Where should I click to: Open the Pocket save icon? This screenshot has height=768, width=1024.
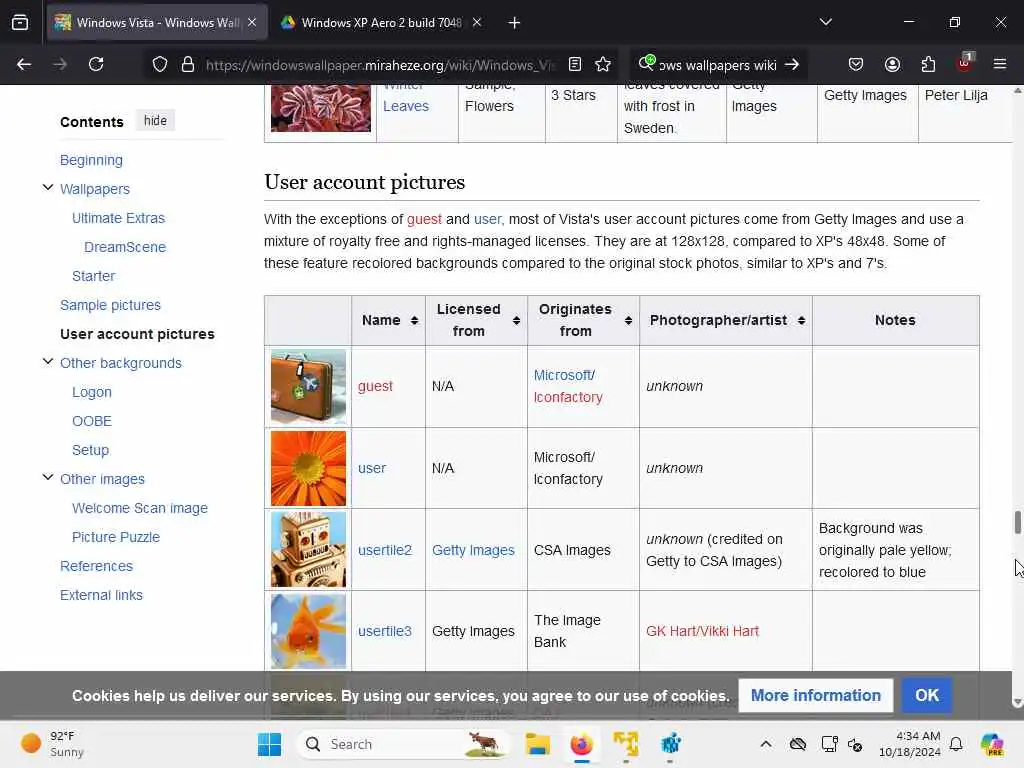pos(856,64)
